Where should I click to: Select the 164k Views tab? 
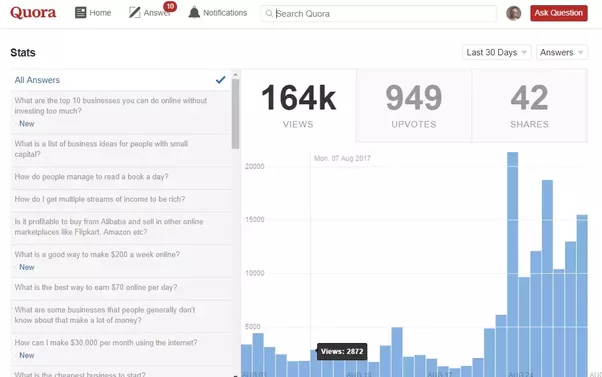tap(298, 106)
